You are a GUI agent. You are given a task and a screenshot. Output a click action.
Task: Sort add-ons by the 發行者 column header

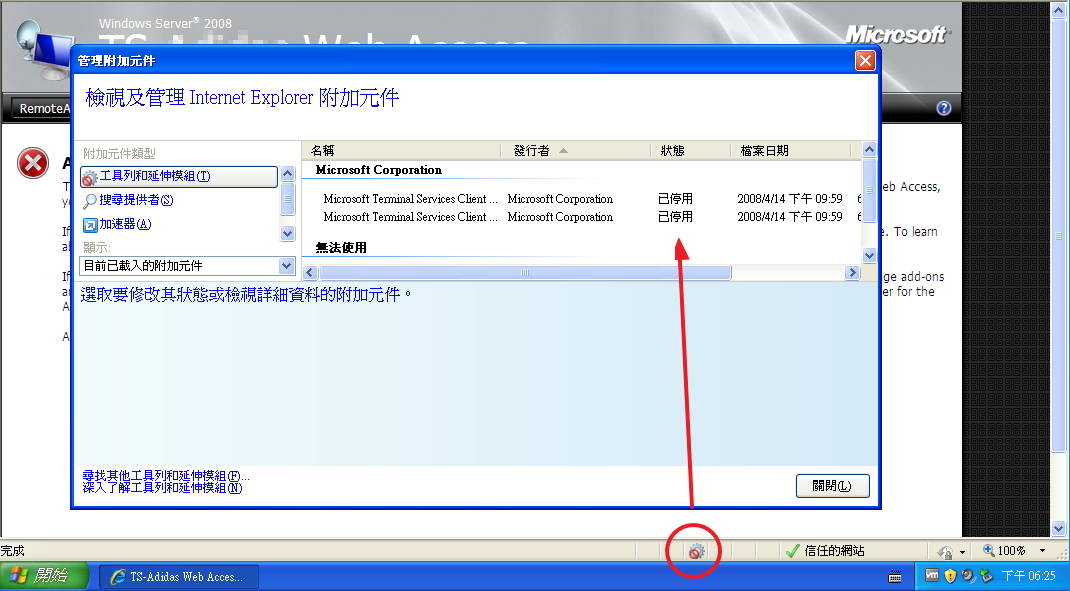(x=576, y=150)
